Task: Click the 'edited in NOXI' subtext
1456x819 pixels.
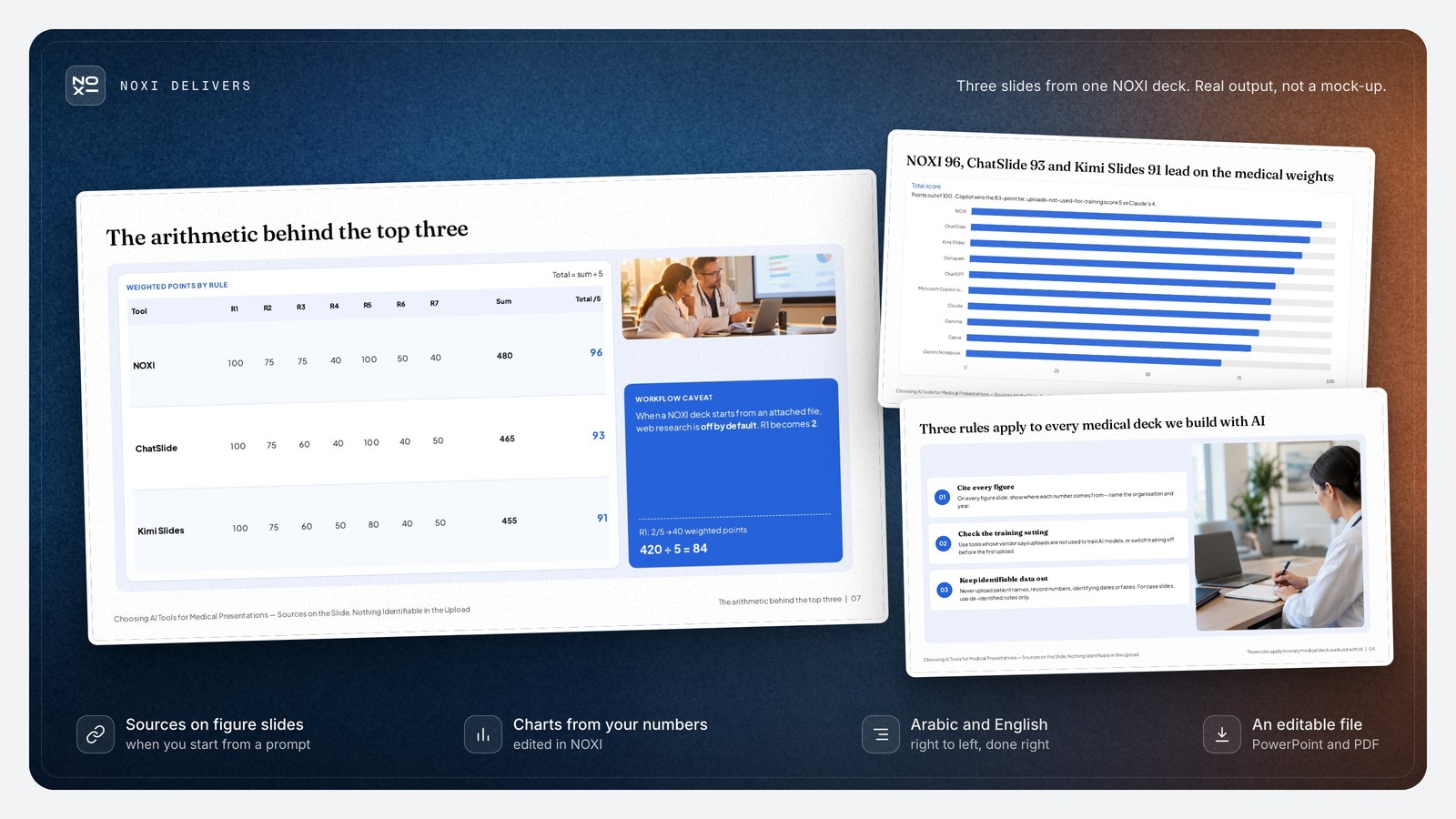Action: pyautogui.click(x=558, y=744)
